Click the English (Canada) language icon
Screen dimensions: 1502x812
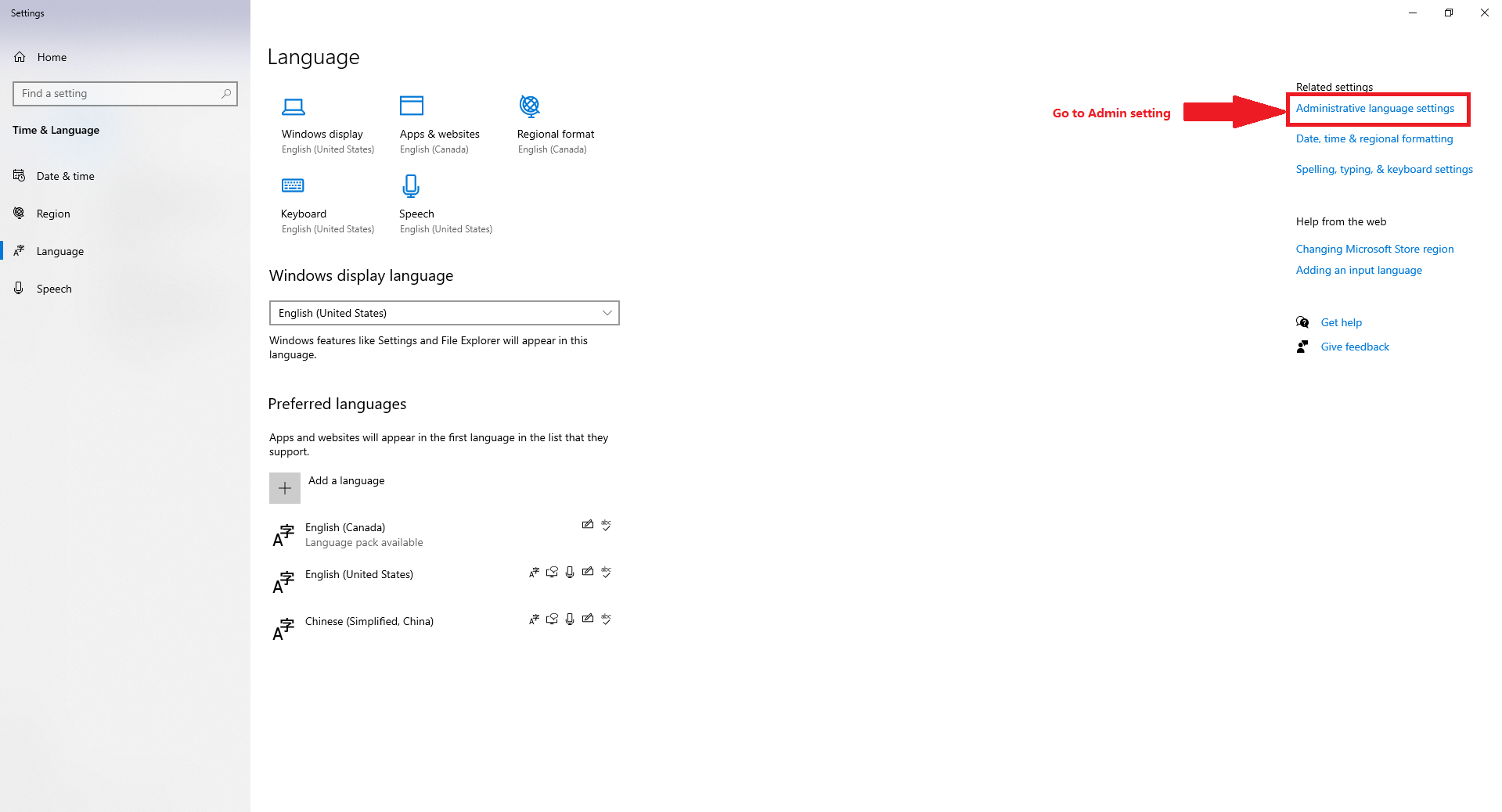coord(283,535)
